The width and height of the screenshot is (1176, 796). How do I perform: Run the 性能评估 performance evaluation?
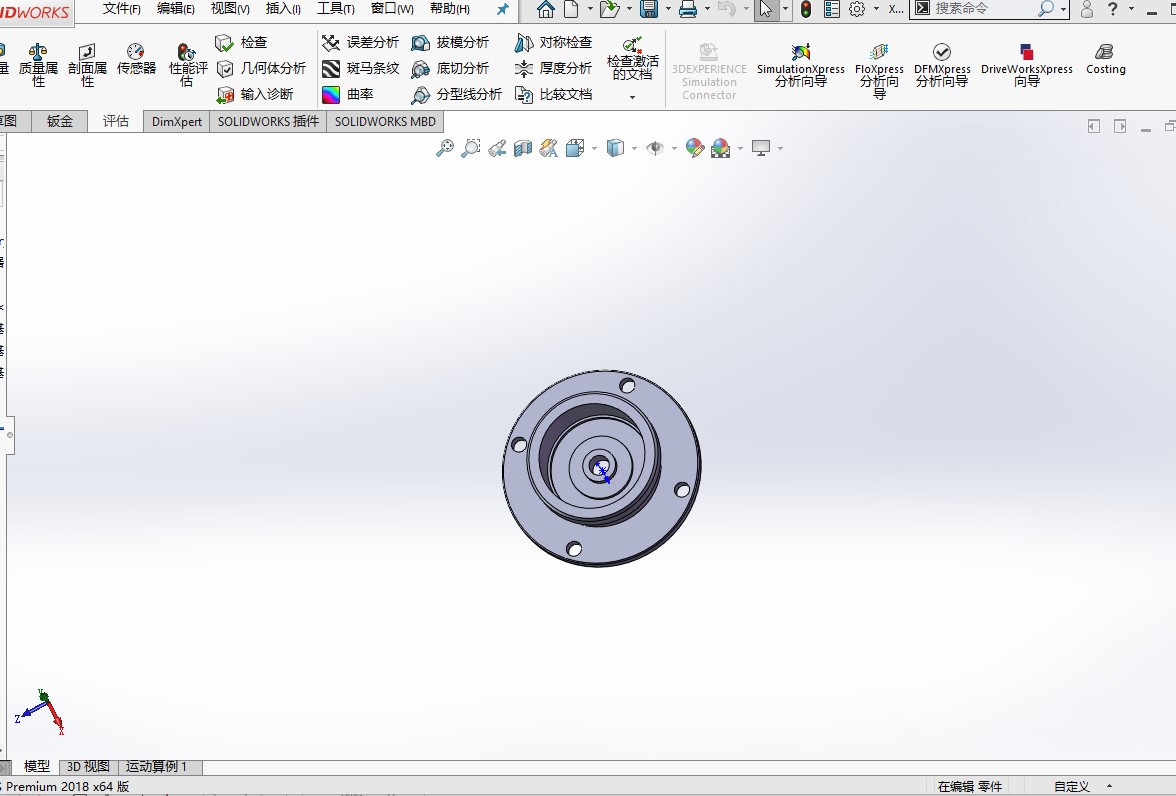(x=188, y=65)
